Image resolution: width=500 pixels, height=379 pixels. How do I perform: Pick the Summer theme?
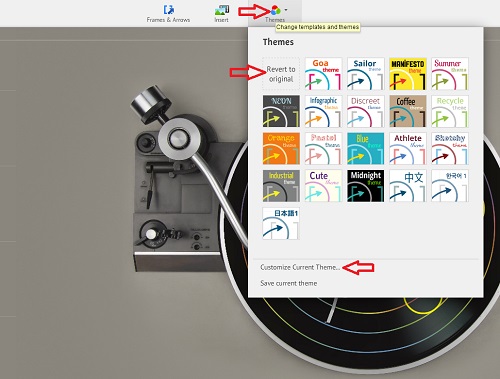pyautogui.click(x=450, y=74)
